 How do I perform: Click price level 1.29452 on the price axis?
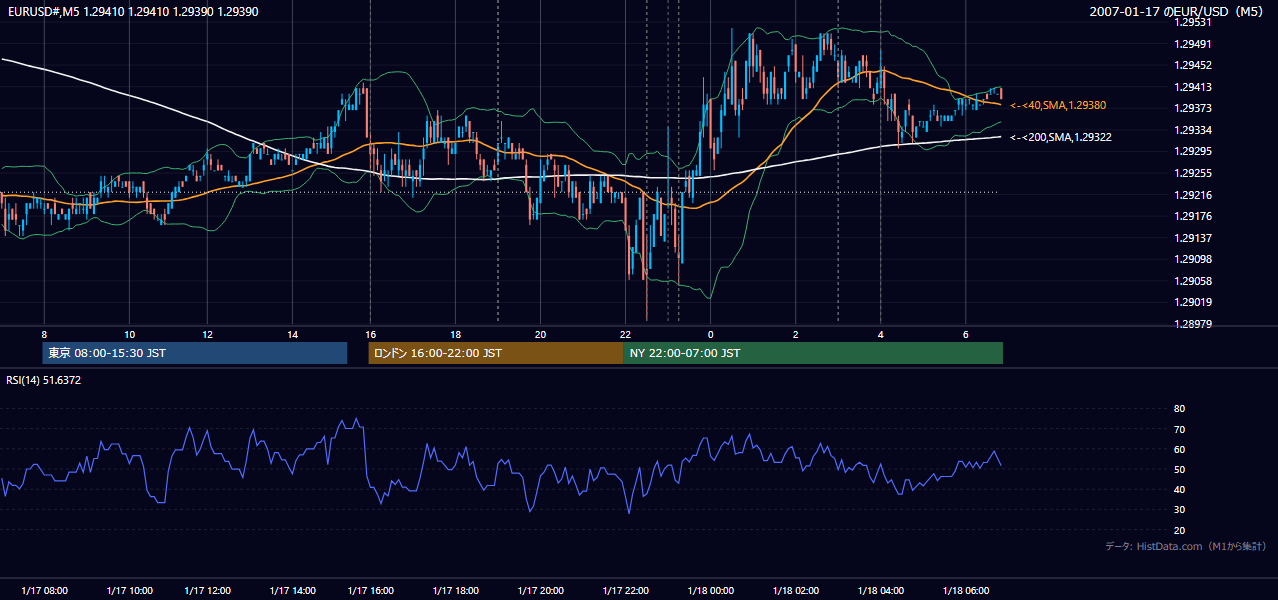pos(1193,65)
